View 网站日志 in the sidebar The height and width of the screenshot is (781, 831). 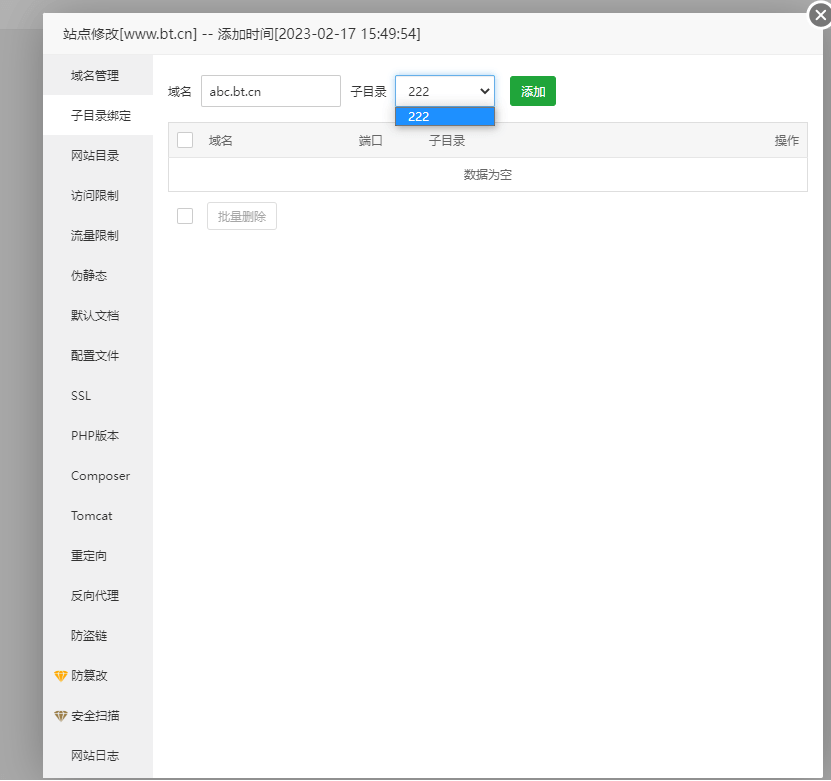tap(95, 756)
